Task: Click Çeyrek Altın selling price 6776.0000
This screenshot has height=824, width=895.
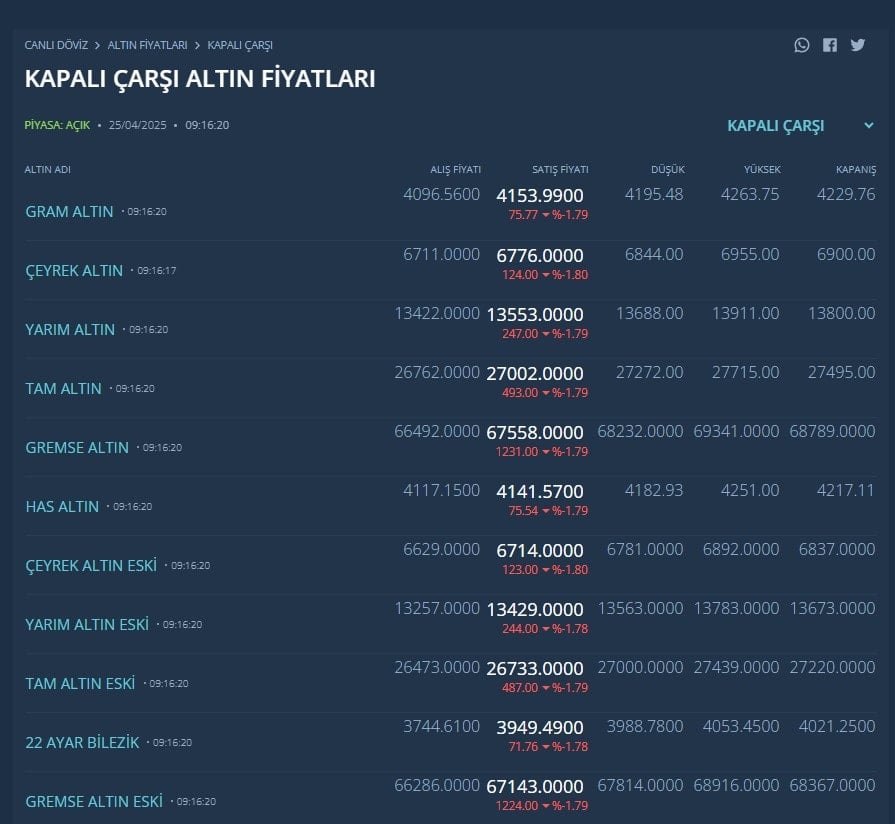Action: [540, 256]
